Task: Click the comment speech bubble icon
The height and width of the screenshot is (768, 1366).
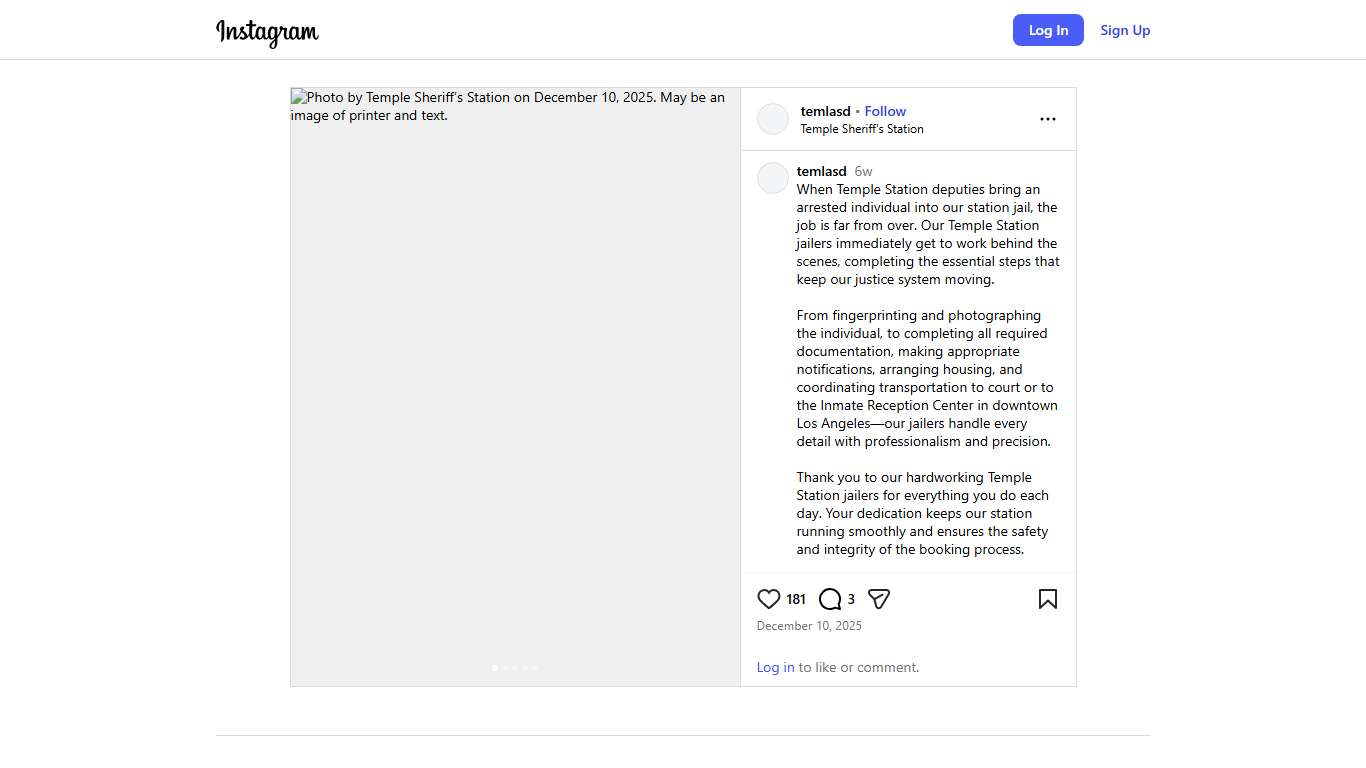Action: pos(830,599)
